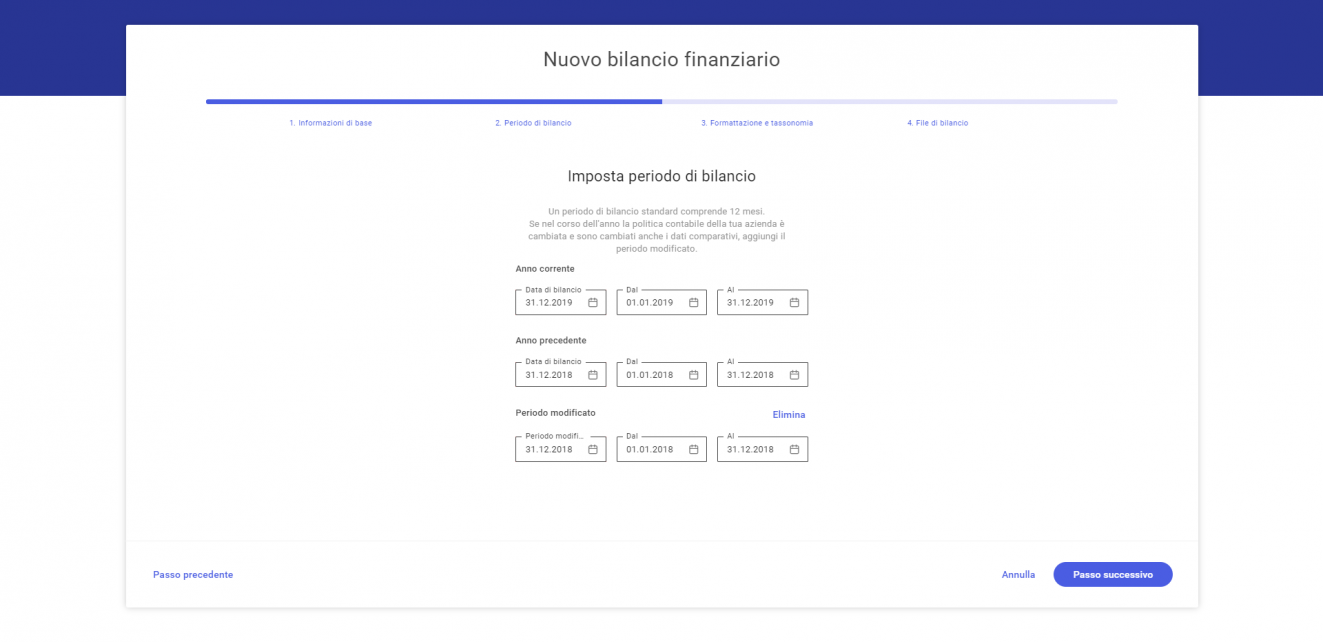Open step 4 File di bilancio
1323x642 pixels.
tap(937, 123)
